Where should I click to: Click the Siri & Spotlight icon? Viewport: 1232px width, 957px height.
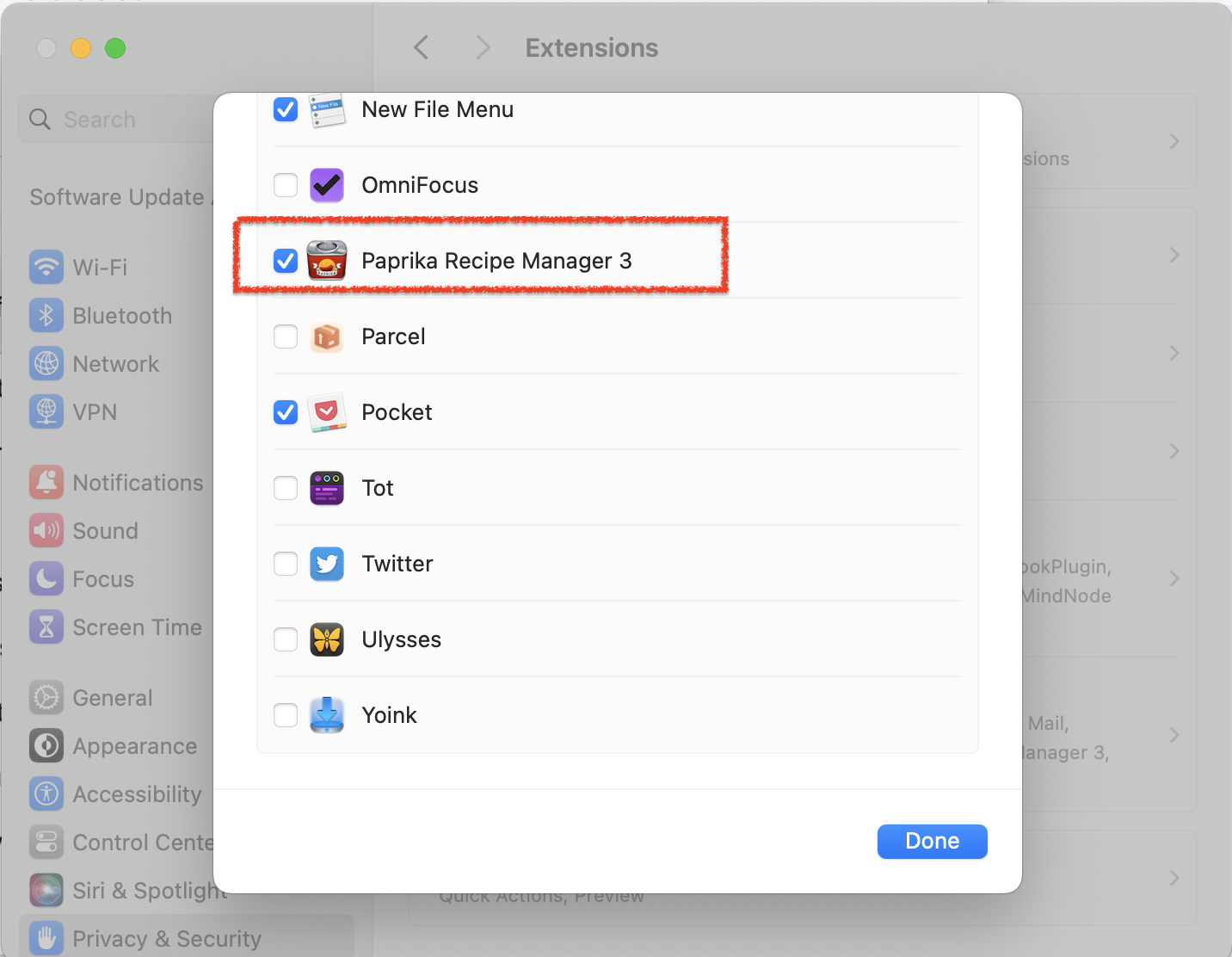pos(46,891)
